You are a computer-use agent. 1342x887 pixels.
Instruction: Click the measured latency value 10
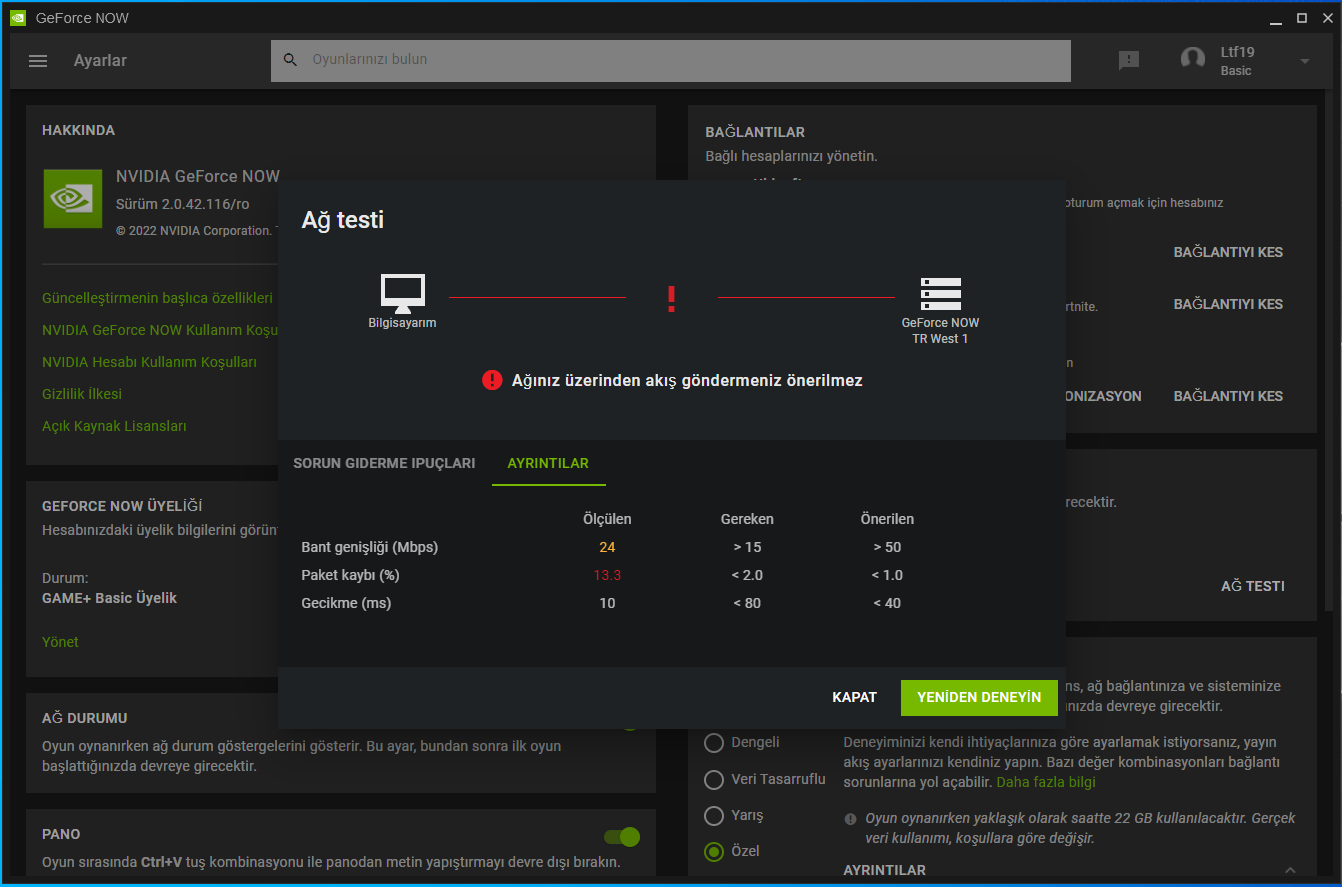coord(607,603)
